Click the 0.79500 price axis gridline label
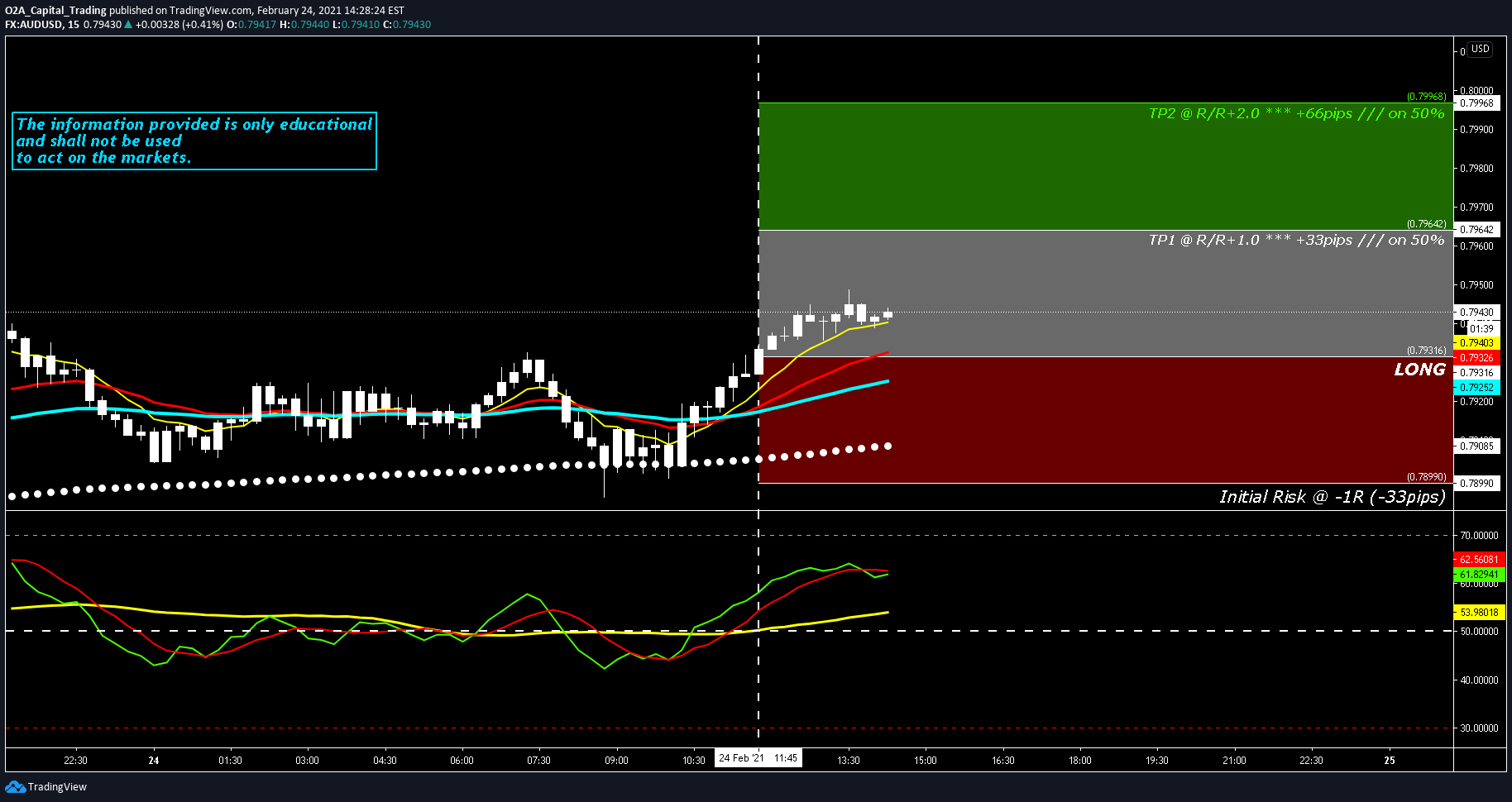Screen dimensions: 1512x802 pos(1477,285)
